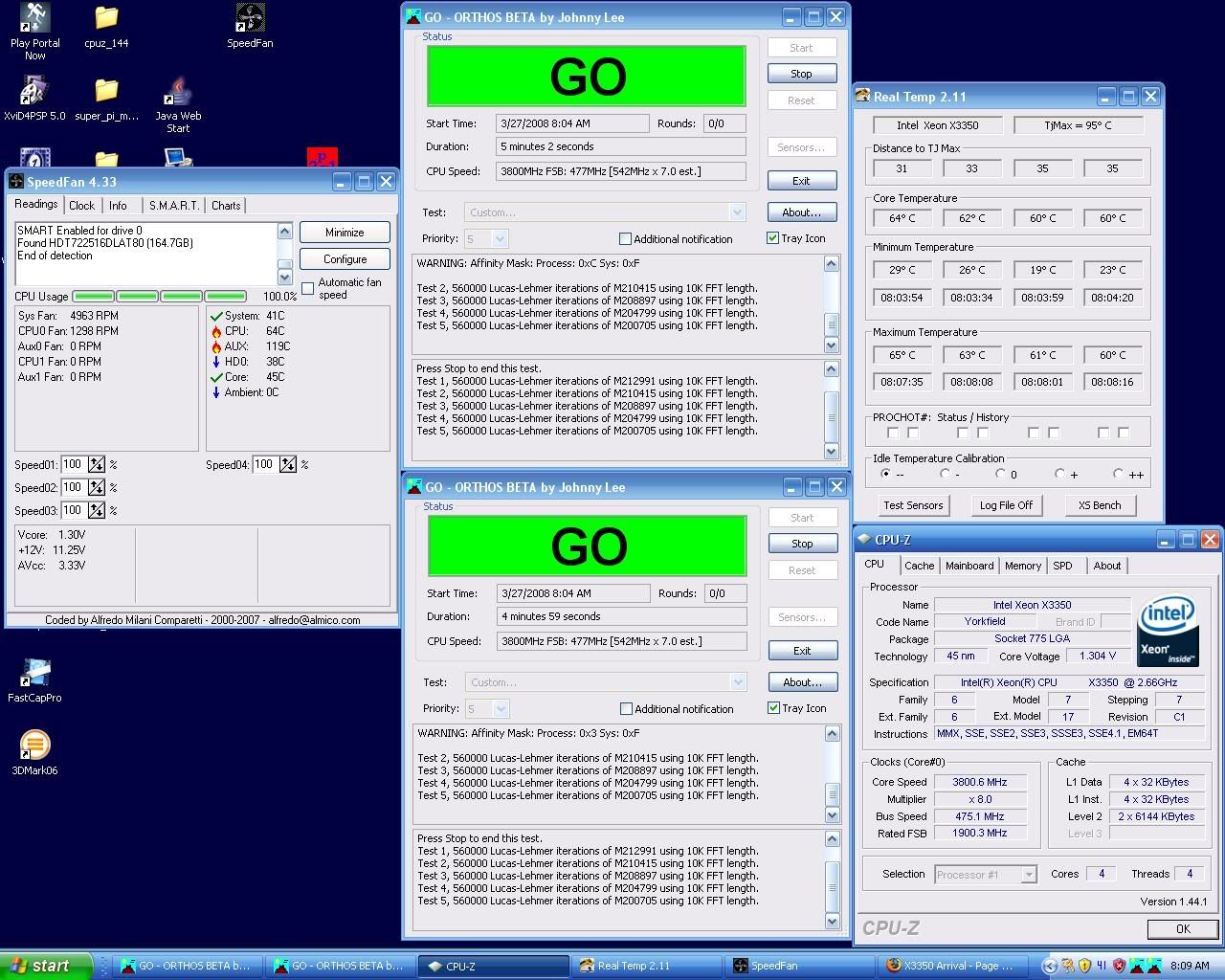1225x980 pixels.
Task: Select the Java Web Start shortcut
Action: pos(178,105)
